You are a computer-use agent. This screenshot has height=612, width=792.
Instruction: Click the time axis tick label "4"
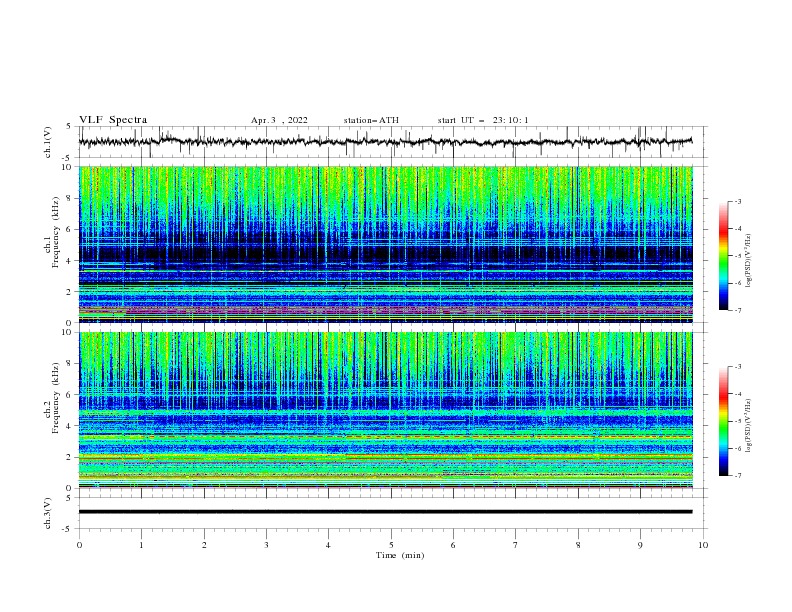point(328,545)
